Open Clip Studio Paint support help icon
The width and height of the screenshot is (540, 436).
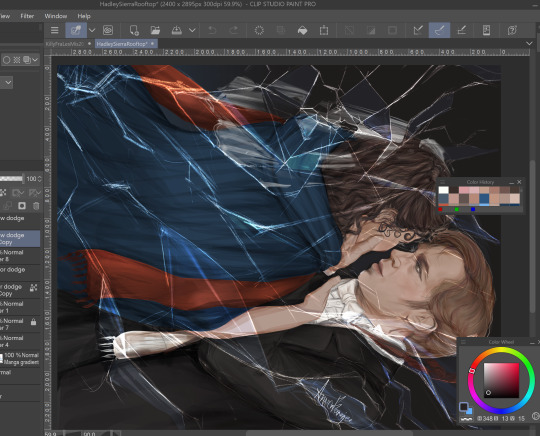pyautogui.click(x=512, y=30)
